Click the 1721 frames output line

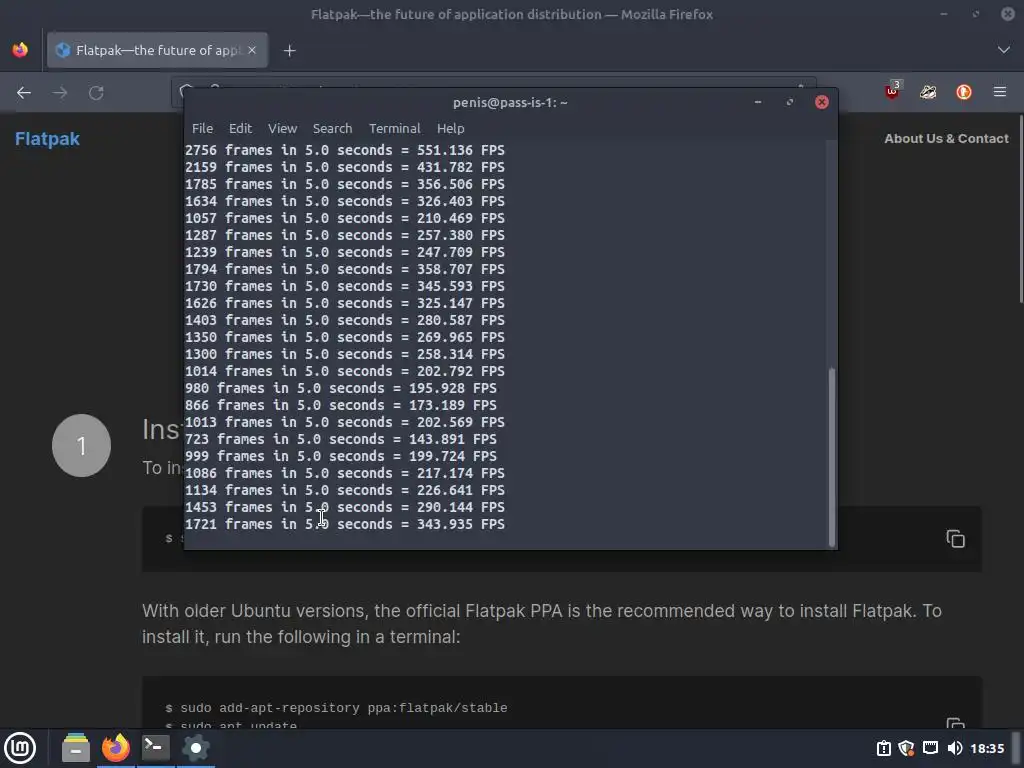click(x=345, y=524)
